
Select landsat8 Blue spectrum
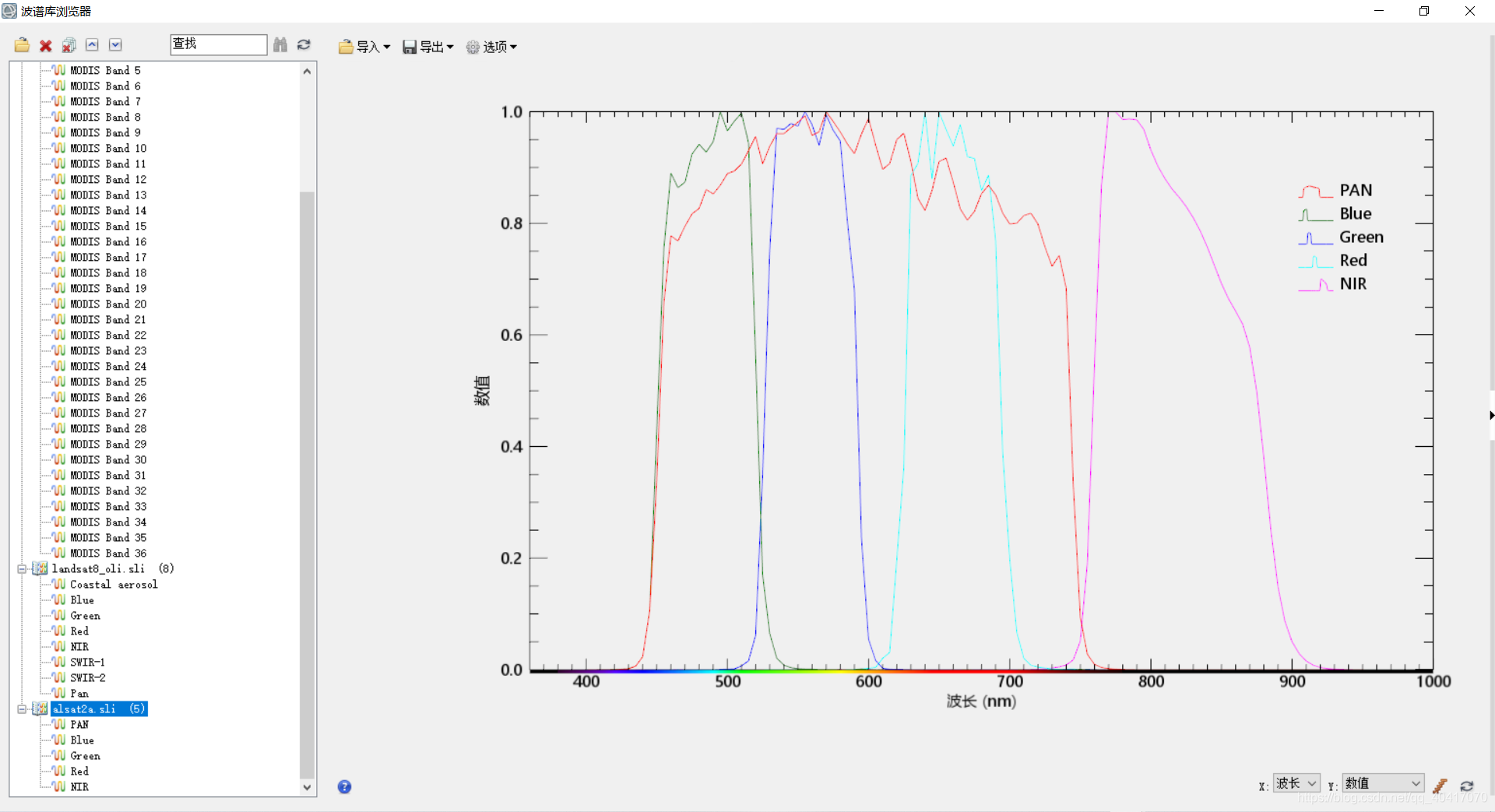[x=82, y=600]
